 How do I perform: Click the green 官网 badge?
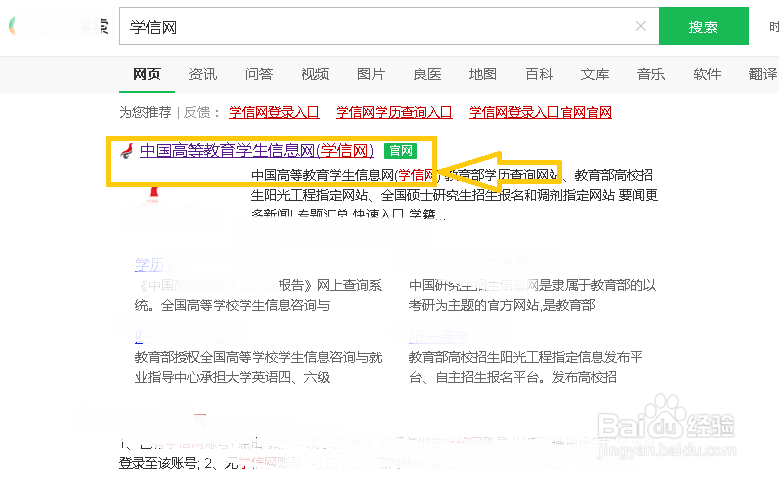pos(400,151)
